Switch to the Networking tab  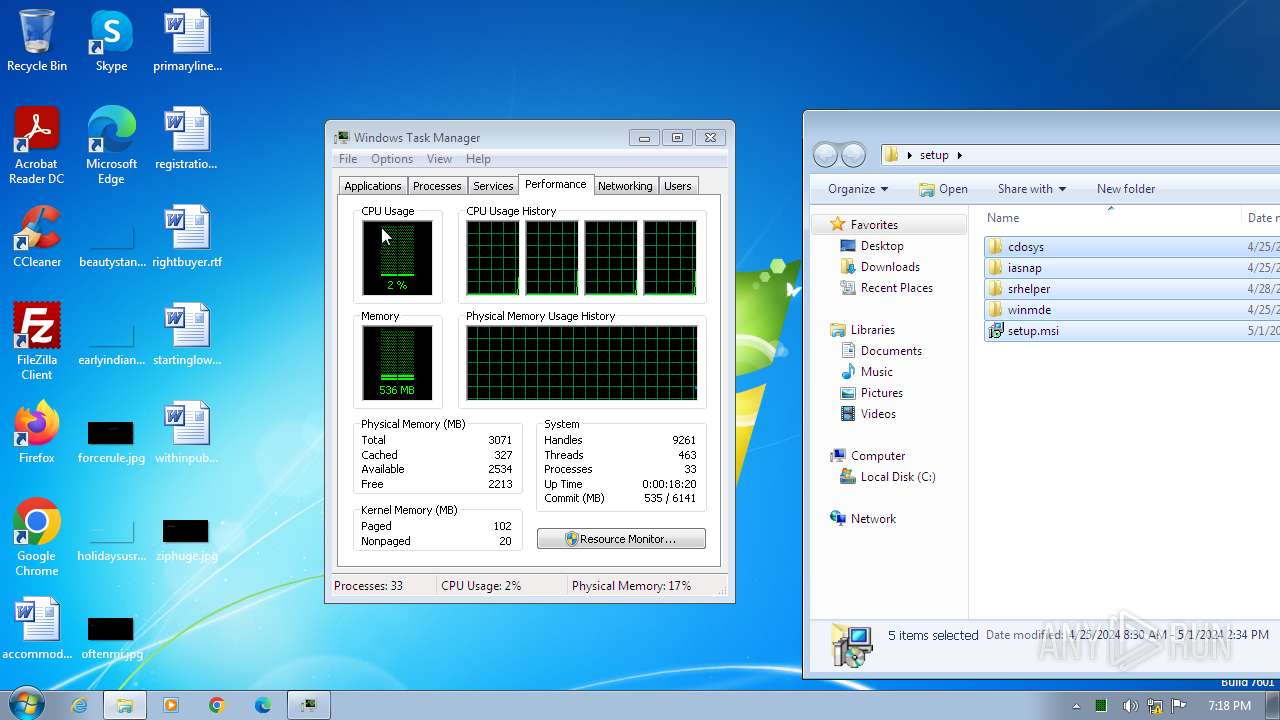[625, 186]
